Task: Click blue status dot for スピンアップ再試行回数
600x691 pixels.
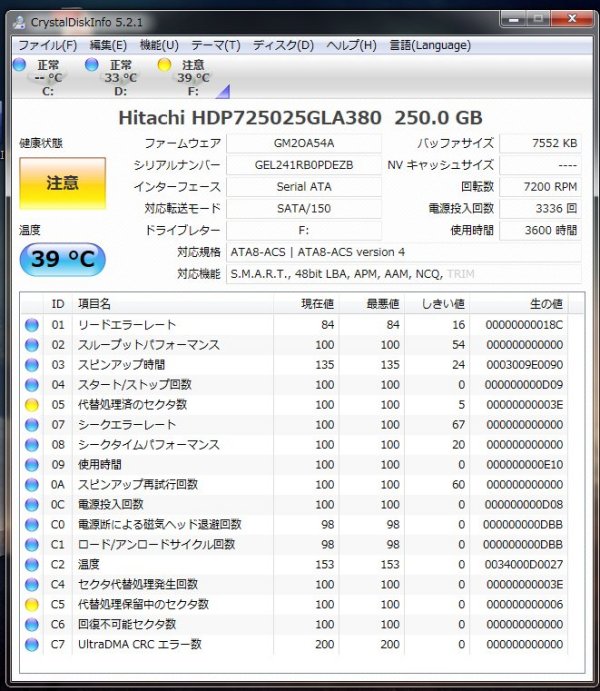Action: click(x=32, y=485)
